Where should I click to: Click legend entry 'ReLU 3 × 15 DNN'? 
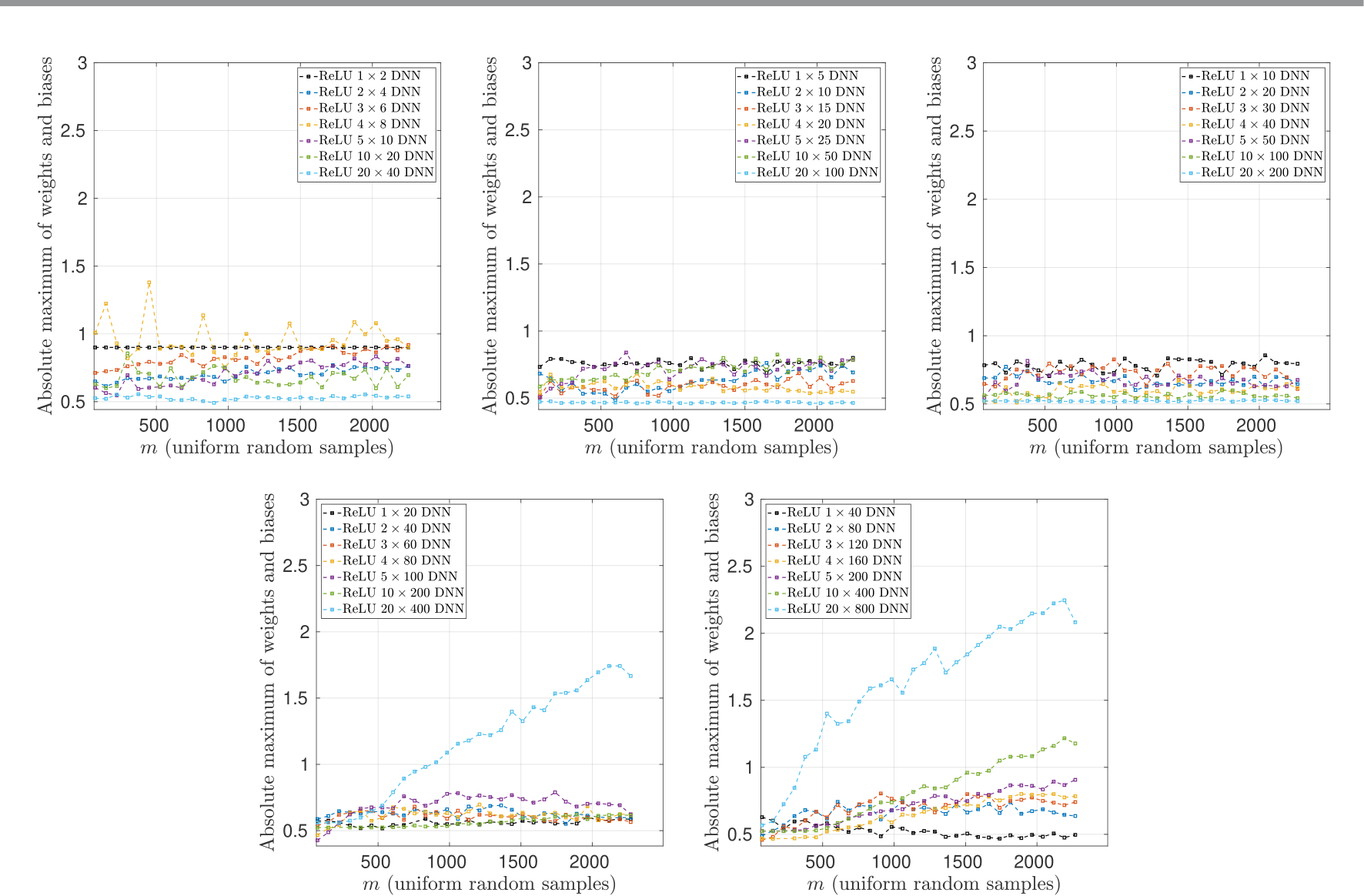tap(801, 108)
